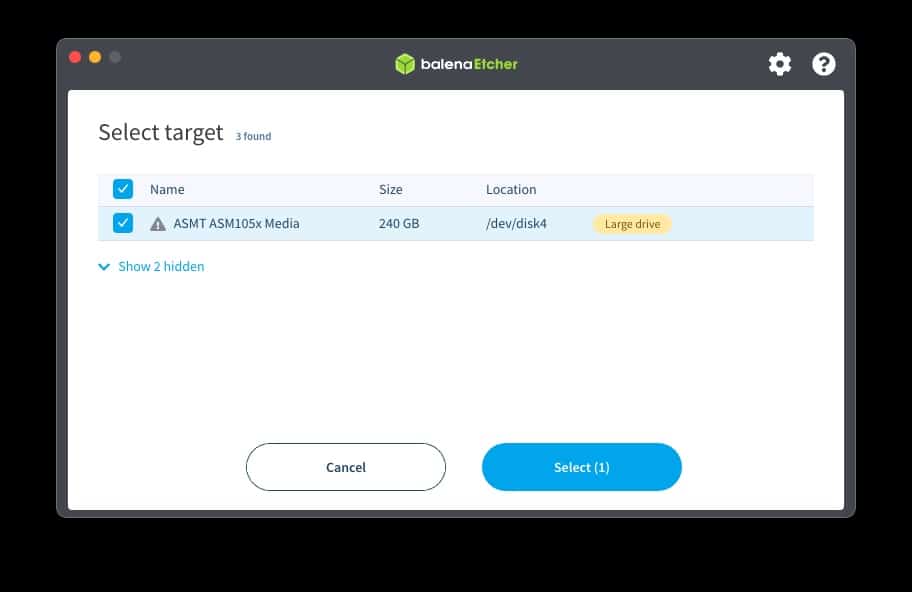Uncheck the ASMT ASM105x Media checkbox
The width and height of the screenshot is (912, 592).
pyautogui.click(x=123, y=223)
